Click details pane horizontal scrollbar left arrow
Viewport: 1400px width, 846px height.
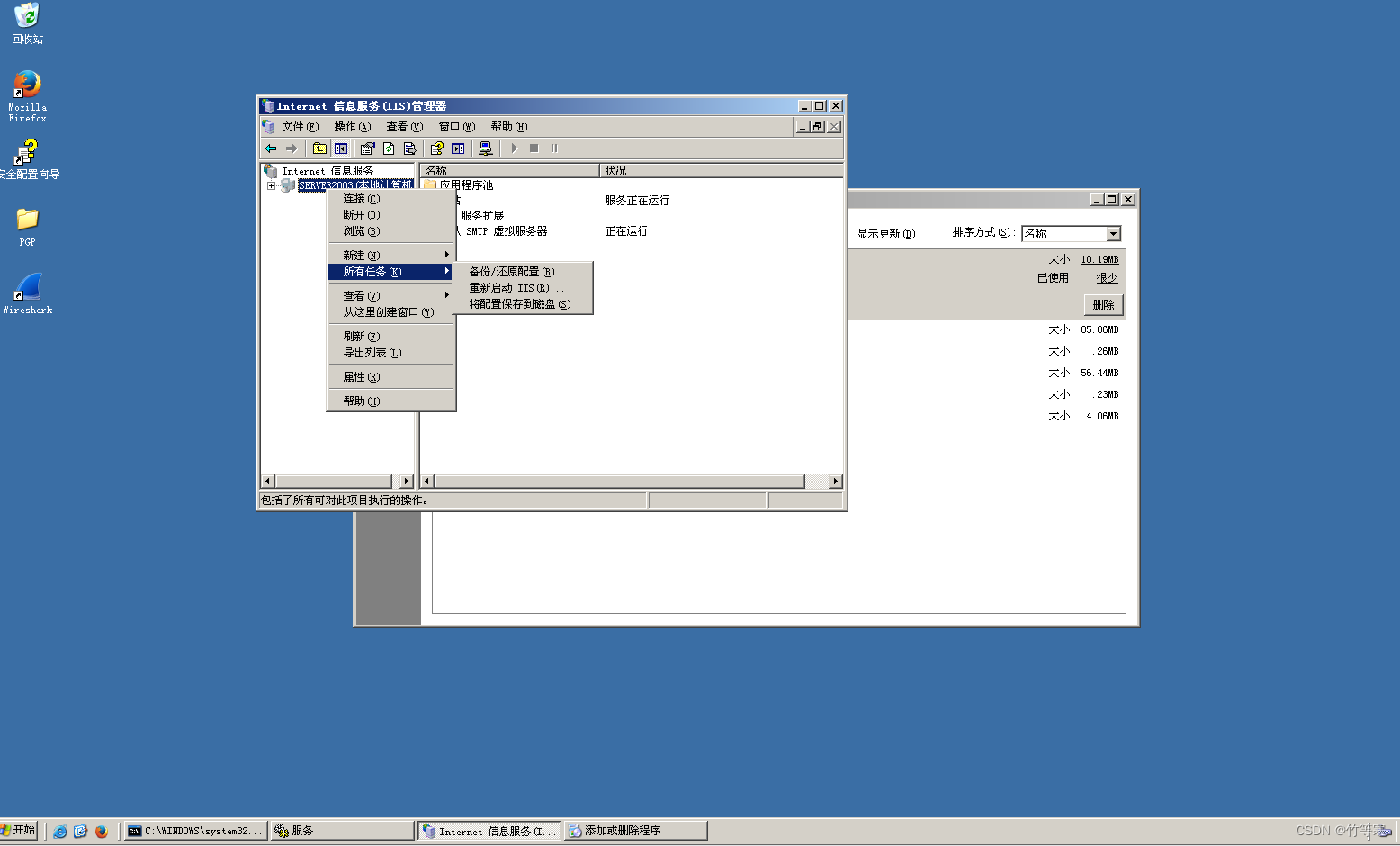click(427, 481)
